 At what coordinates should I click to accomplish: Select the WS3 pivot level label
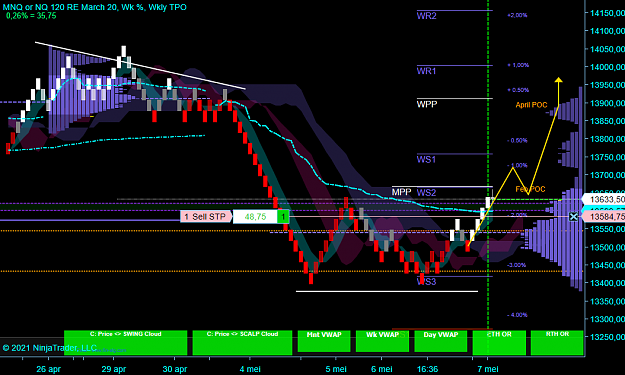click(x=426, y=282)
